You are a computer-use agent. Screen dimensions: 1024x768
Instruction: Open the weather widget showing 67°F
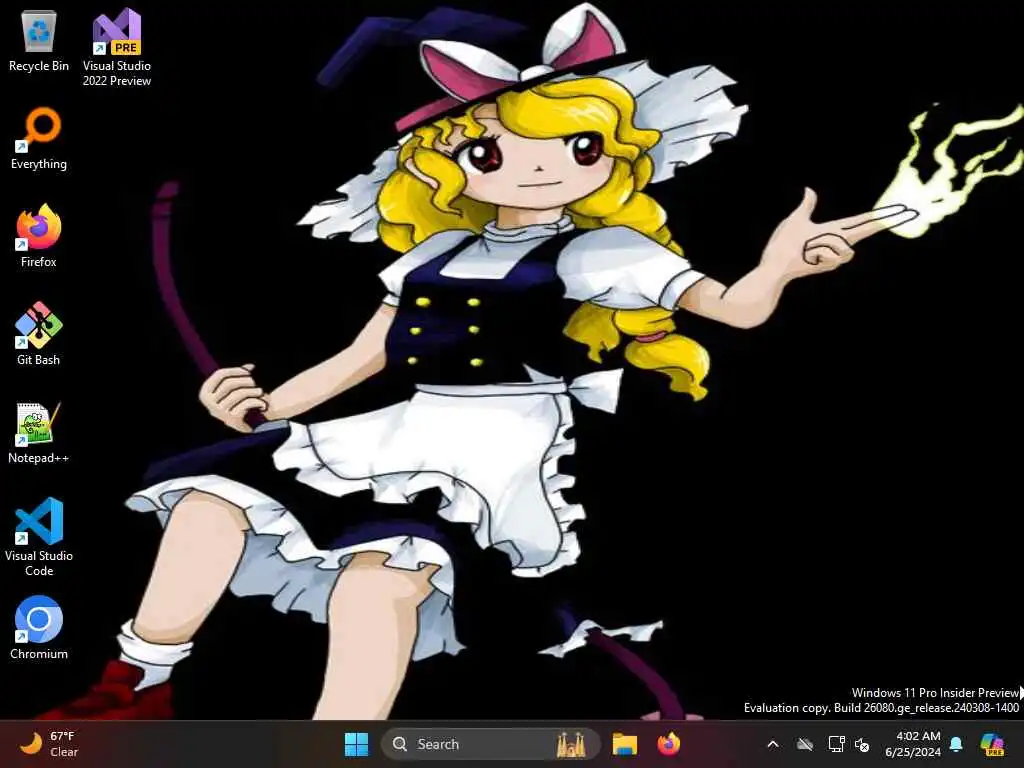[50, 744]
